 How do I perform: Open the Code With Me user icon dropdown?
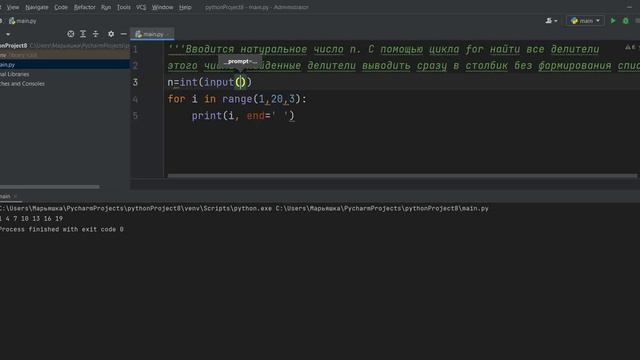551,21
